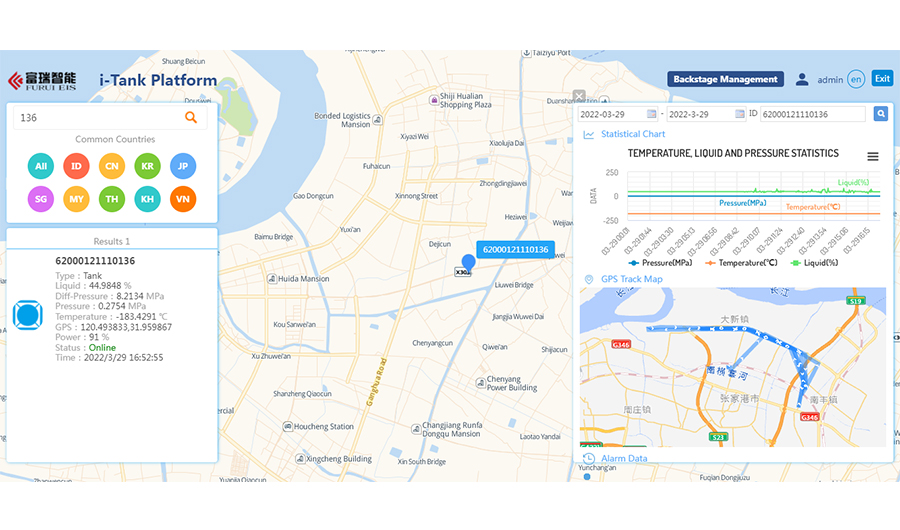Filter by KR country circle
The width and height of the screenshot is (900, 530).
coord(148,166)
